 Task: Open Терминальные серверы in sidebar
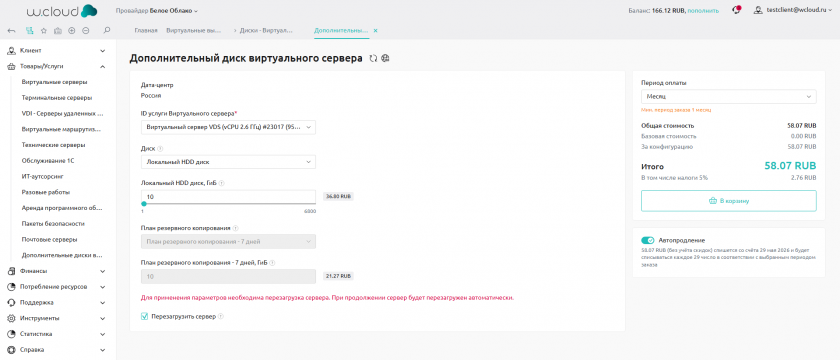pos(57,98)
